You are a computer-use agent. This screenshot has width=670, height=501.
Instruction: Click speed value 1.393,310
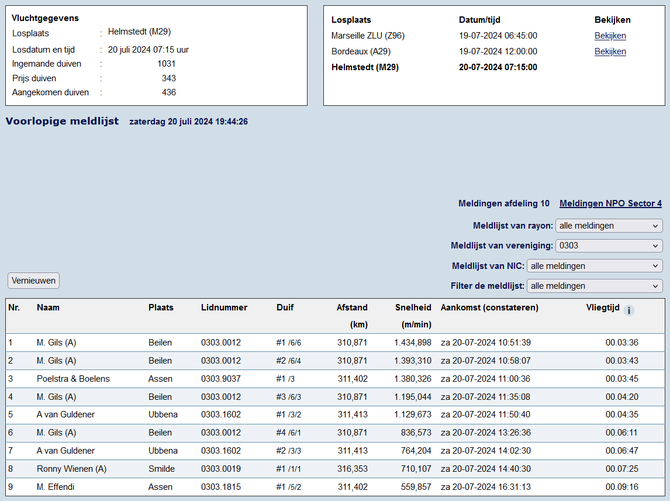(412, 361)
